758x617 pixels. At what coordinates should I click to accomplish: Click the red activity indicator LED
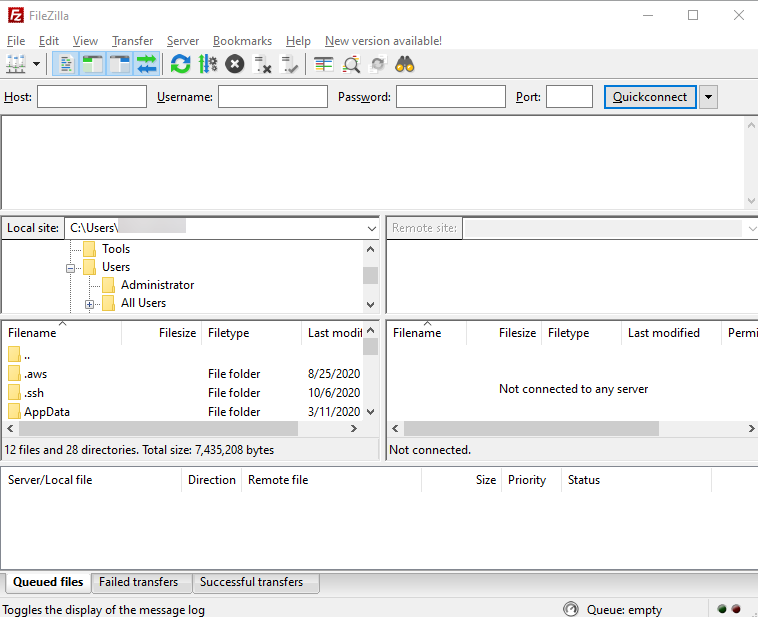(x=736, y=609)
